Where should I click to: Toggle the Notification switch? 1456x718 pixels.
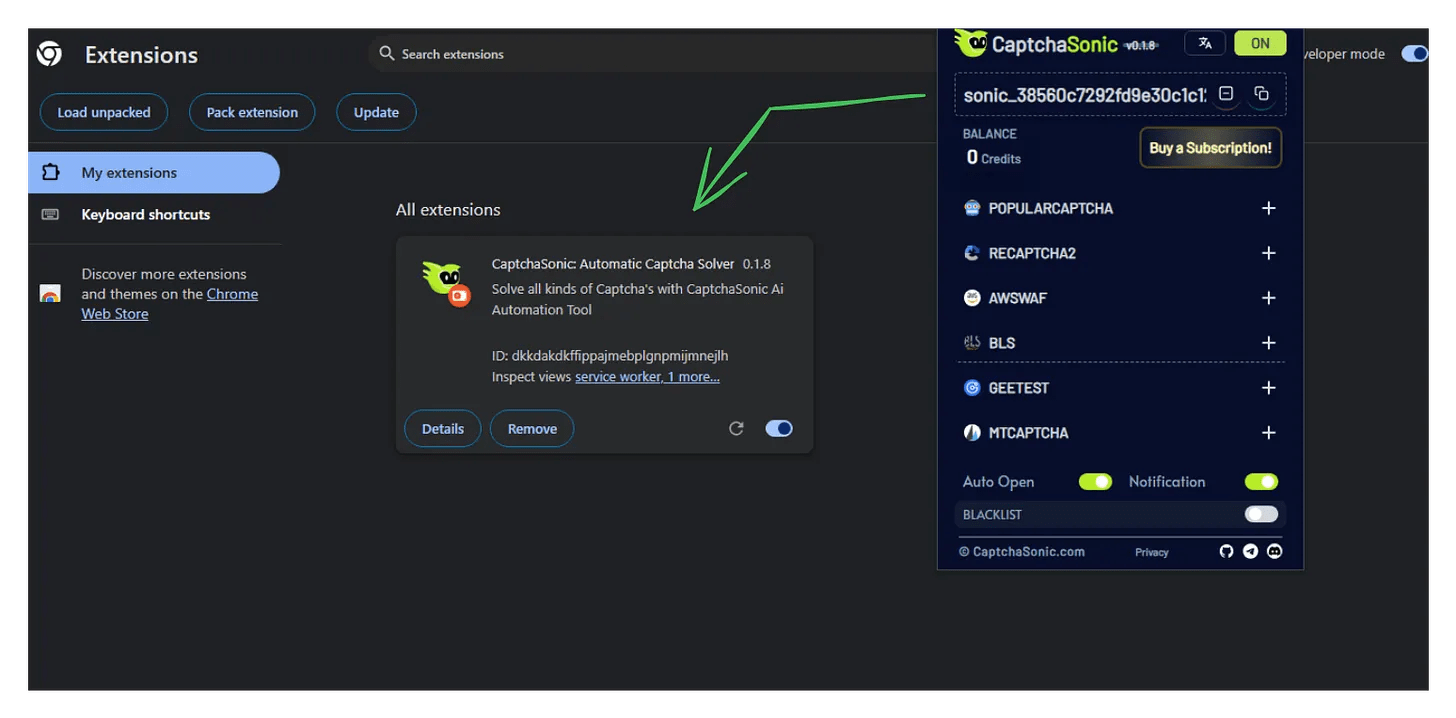(x=1261, y=482)
